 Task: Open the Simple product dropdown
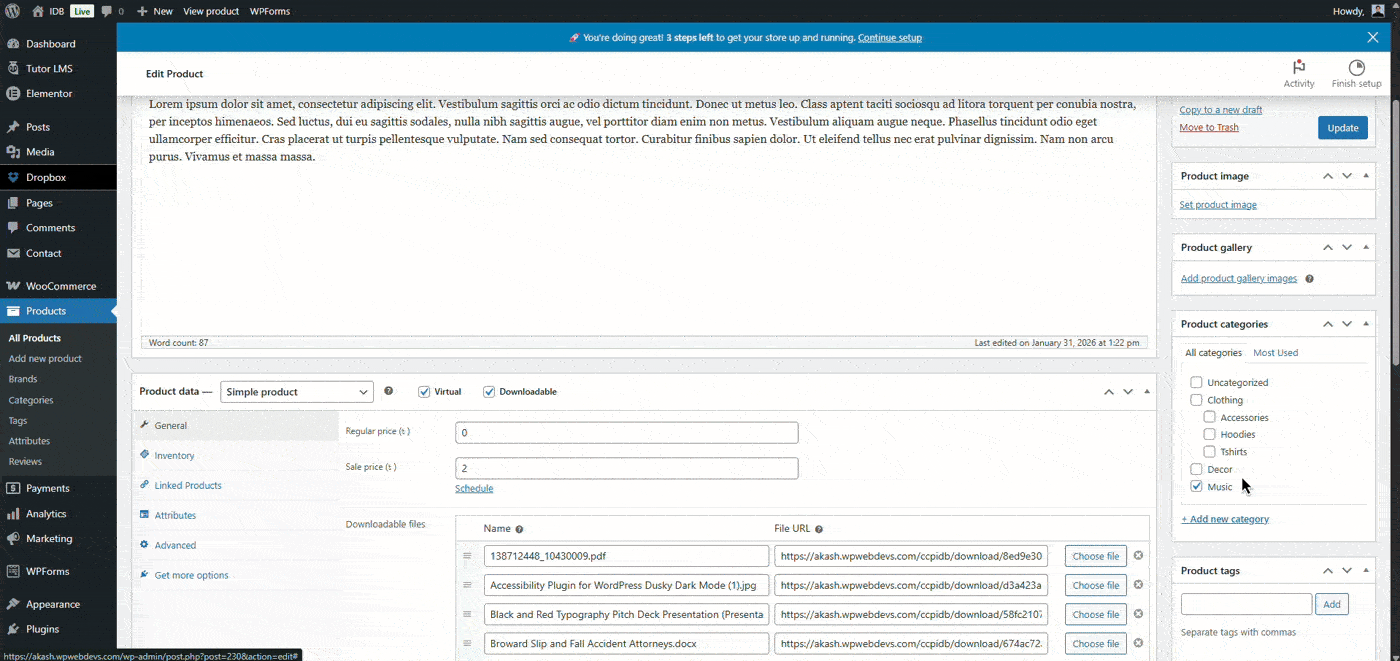point(296,391)
